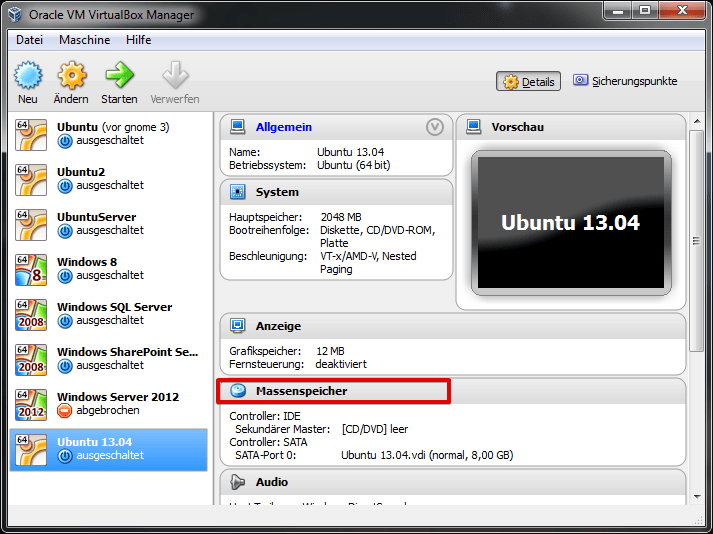Click the 'Ubuntu (64 bit)' Betriebssystem value

click(354, 165)
